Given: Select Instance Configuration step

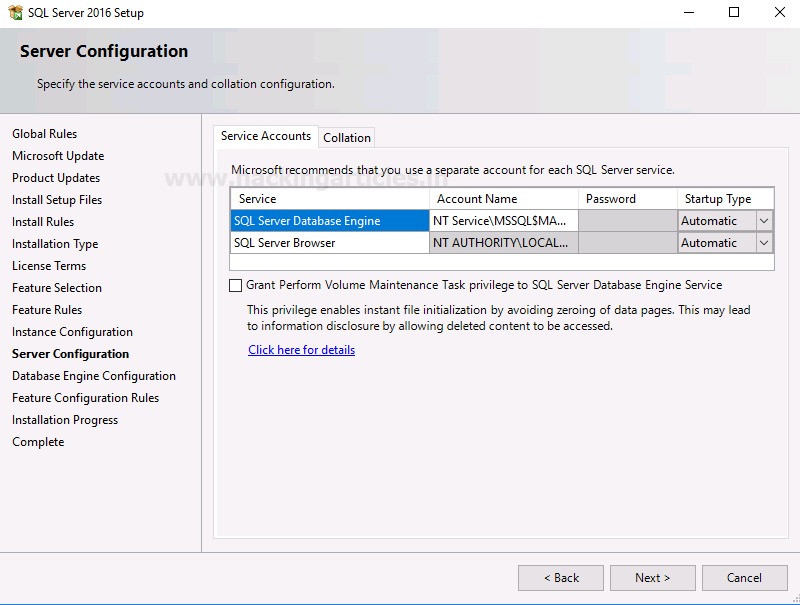Looking at the screenshot, I should click(72, 332).
